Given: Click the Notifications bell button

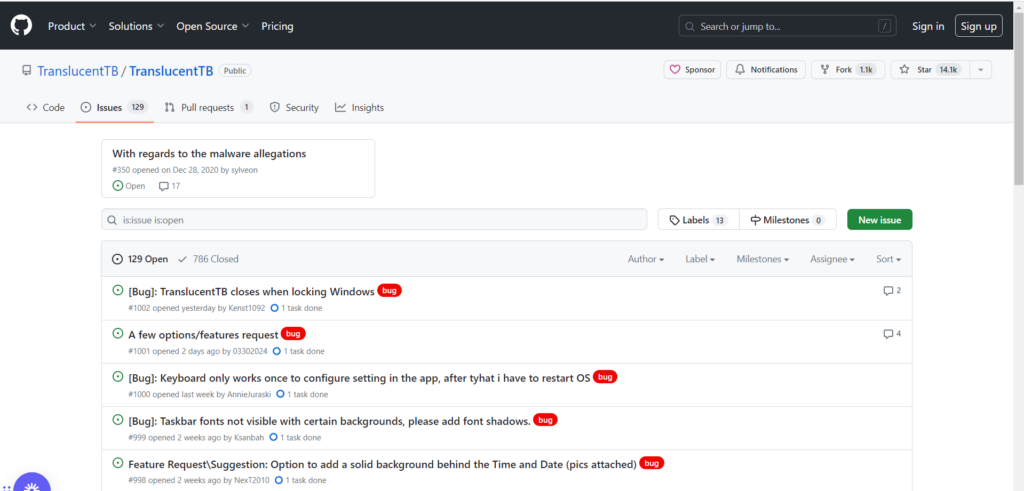Looking at the screenshot, I should (766, 70).
